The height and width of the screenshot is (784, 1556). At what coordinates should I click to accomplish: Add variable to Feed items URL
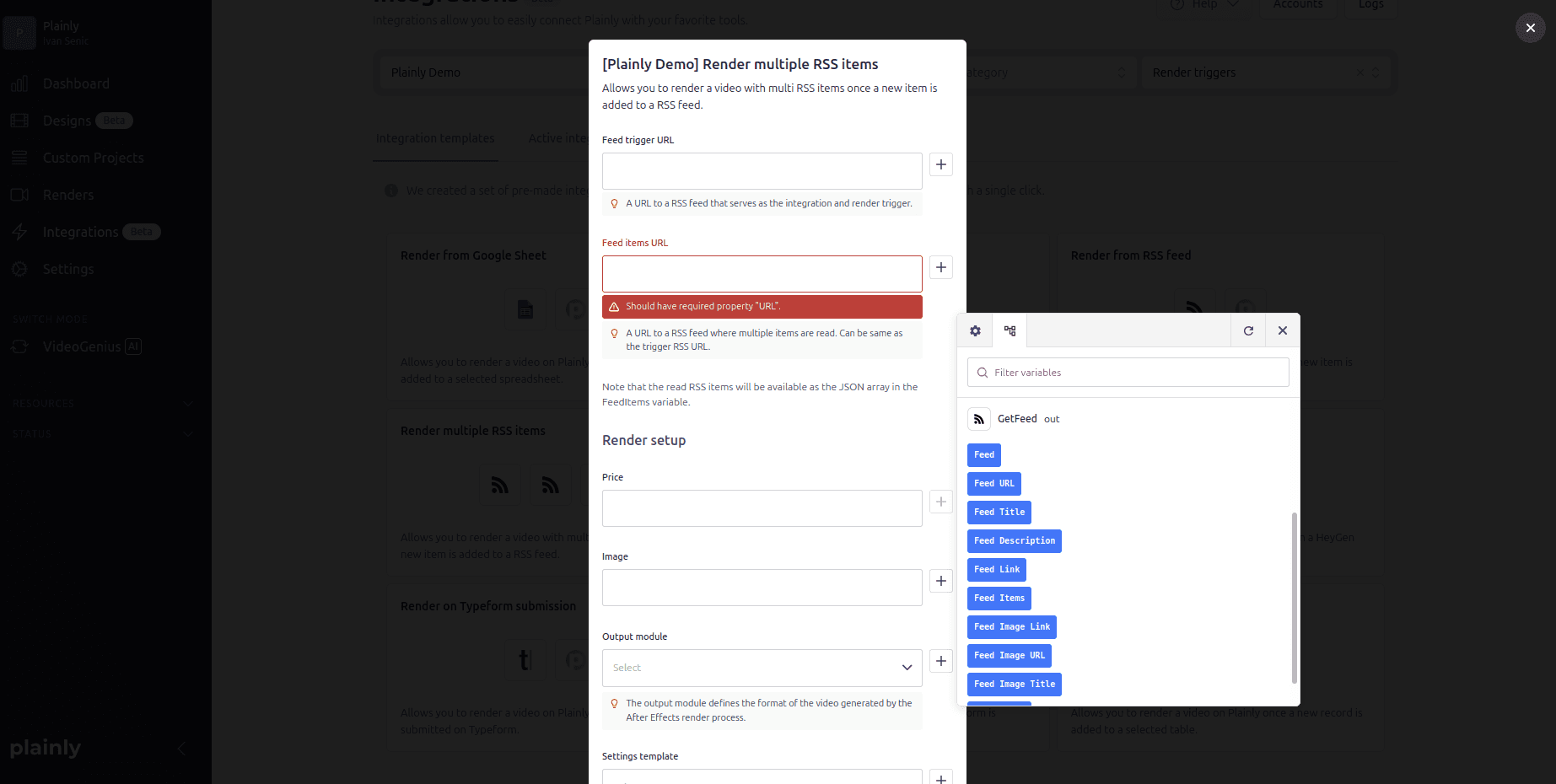941,267
